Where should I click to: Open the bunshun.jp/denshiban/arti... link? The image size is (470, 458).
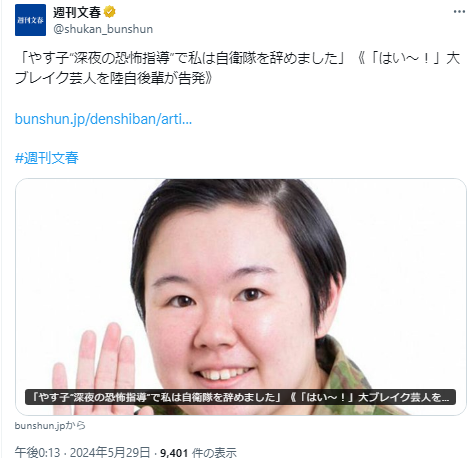point(103,119)
